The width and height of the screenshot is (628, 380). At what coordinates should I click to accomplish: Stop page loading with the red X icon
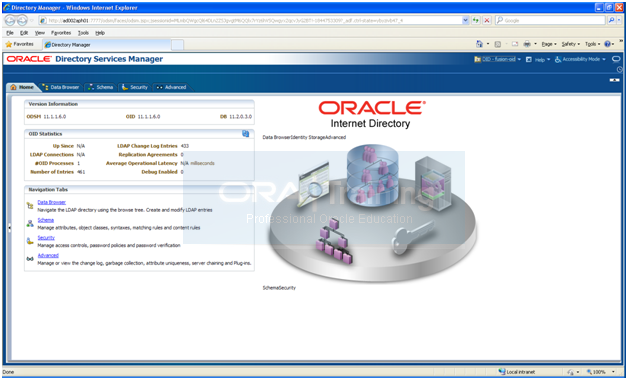487,20
